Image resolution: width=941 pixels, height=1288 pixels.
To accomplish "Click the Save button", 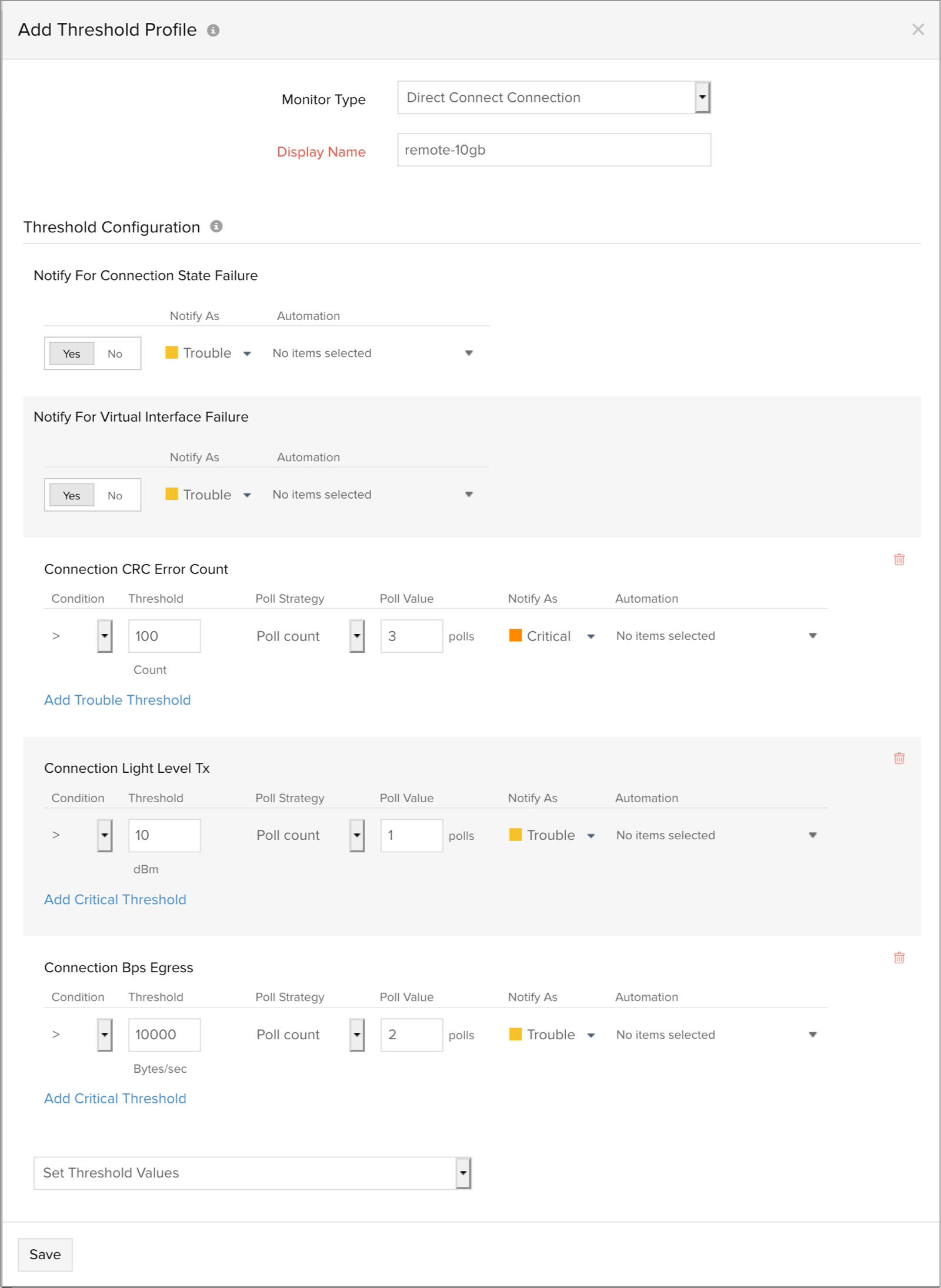I will pyautogui.click(x=45, y=1254).
